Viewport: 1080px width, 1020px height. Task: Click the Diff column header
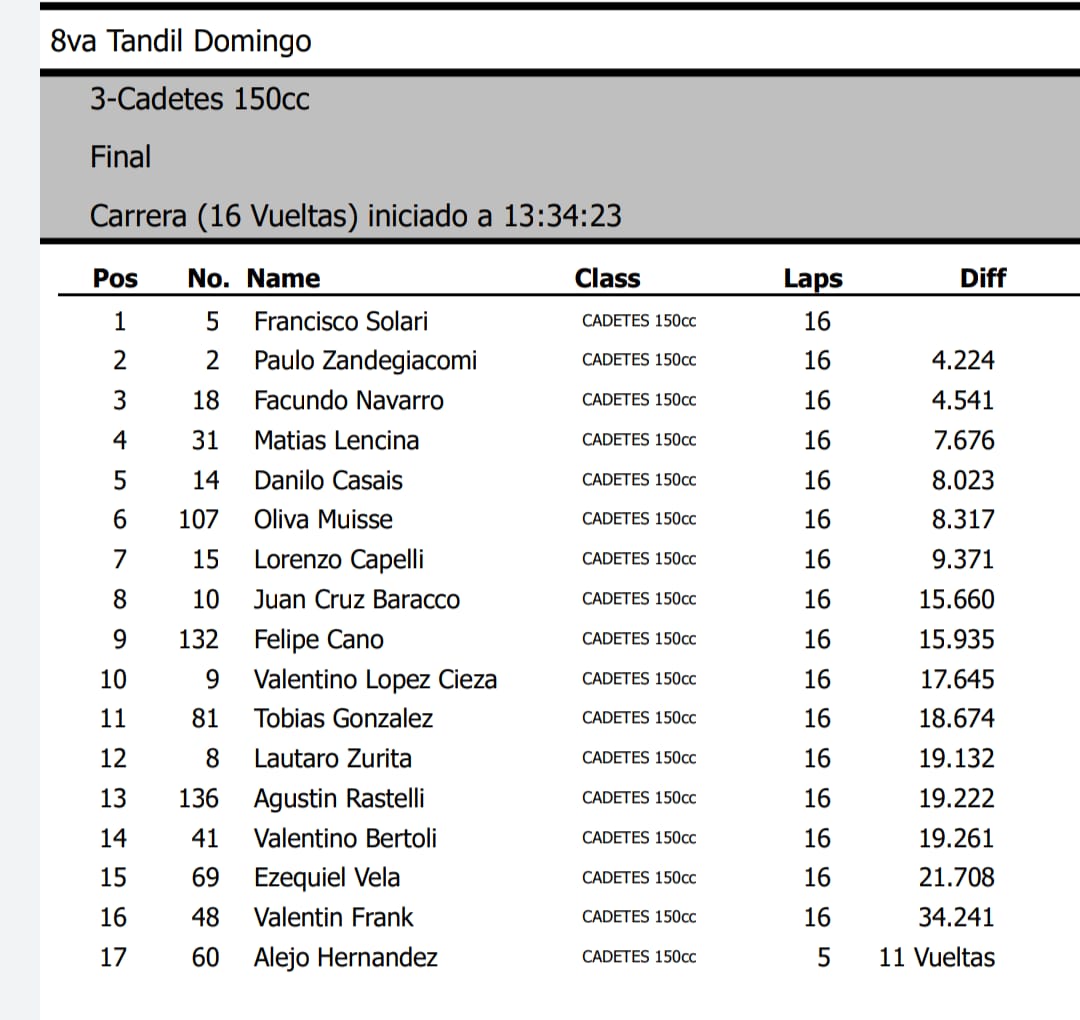[x=983, y=278]
